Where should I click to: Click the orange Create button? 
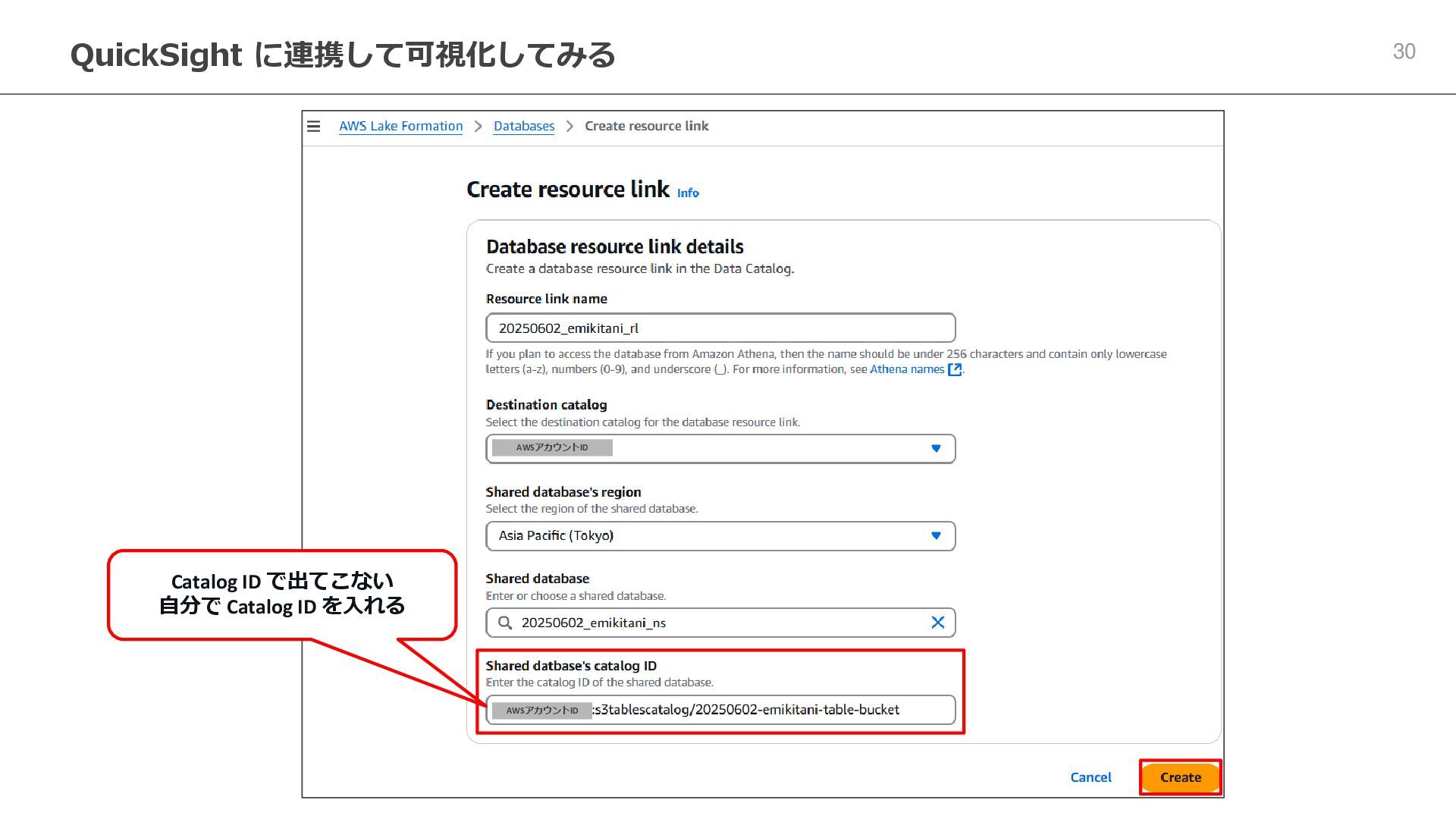(1180, 777)
